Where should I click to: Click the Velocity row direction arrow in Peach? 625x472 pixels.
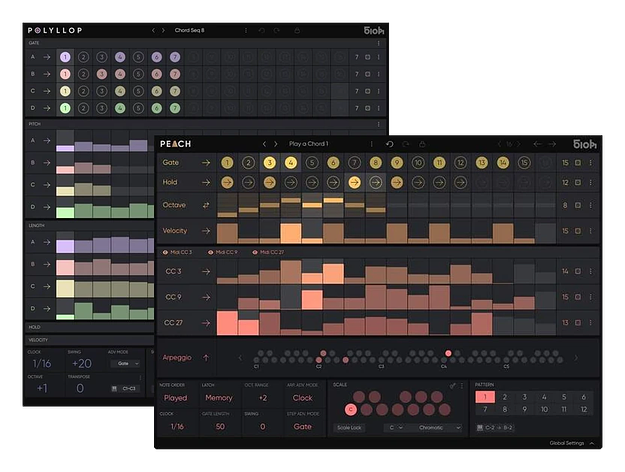(206, 231)
